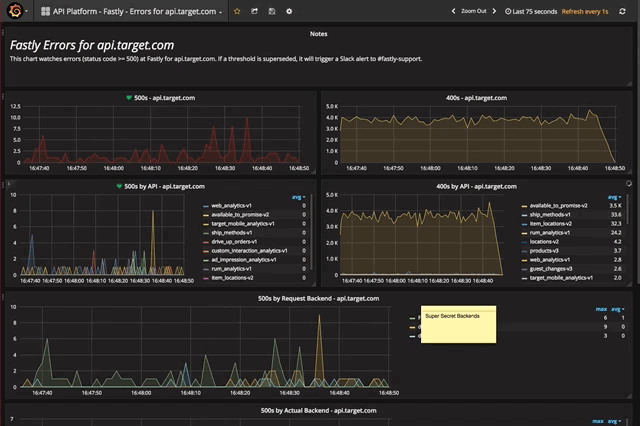Toggle available_to_promise-v2 in 400s legend
This screenshot has height=426, width=640.
(x=558, y=206)
